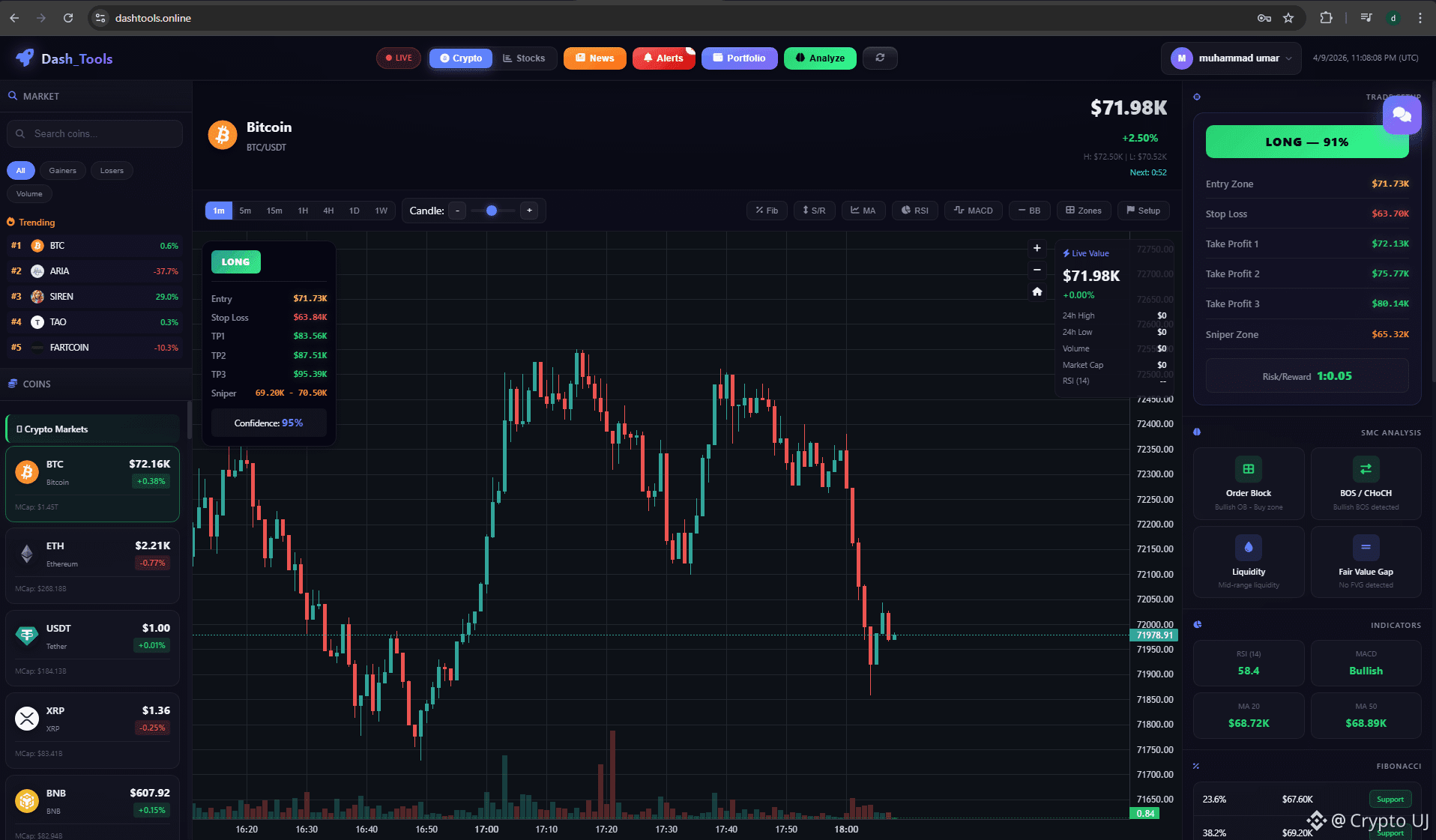The height and width of the screenshot is (840, 1436).
Task: Toggle the Fib overlay on chart
Action: [767, 211]
